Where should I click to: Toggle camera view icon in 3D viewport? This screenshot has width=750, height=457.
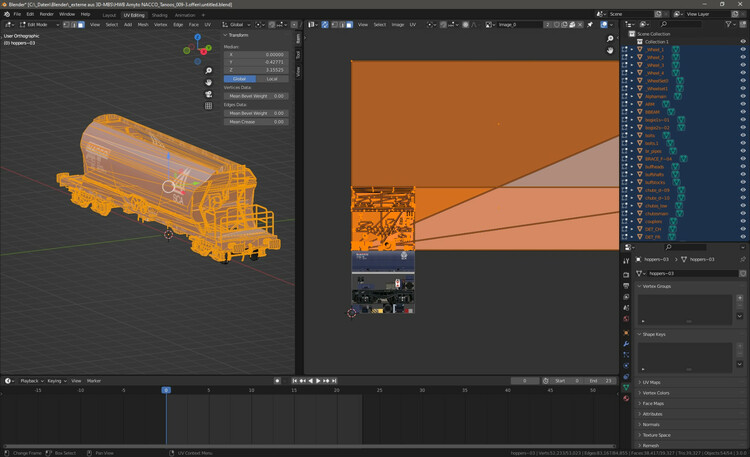209,94
